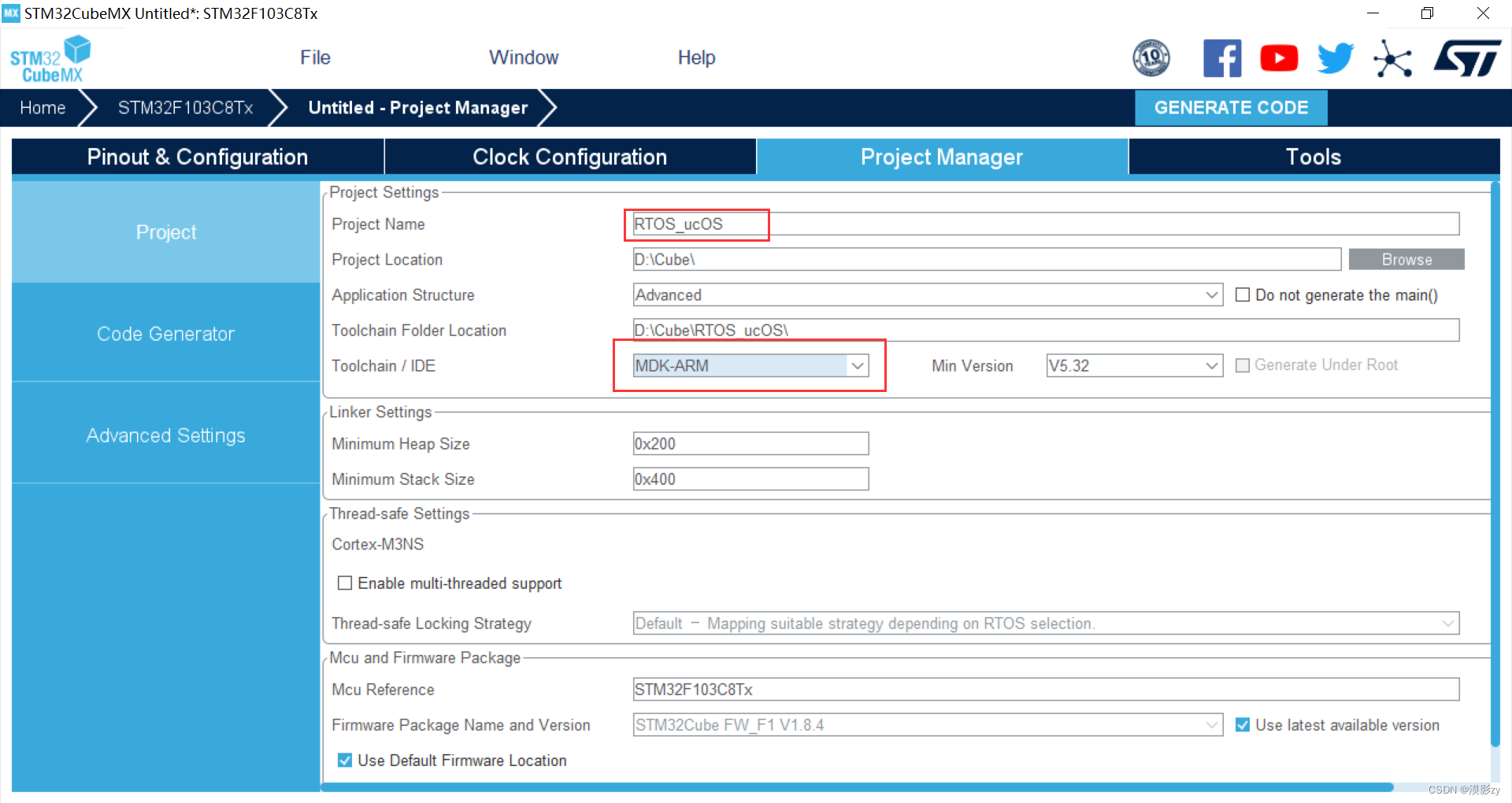The width and height of the screenshot is (1512, 803).
Task: Click the Cortex-M3NS label
Action: (378, 544)
